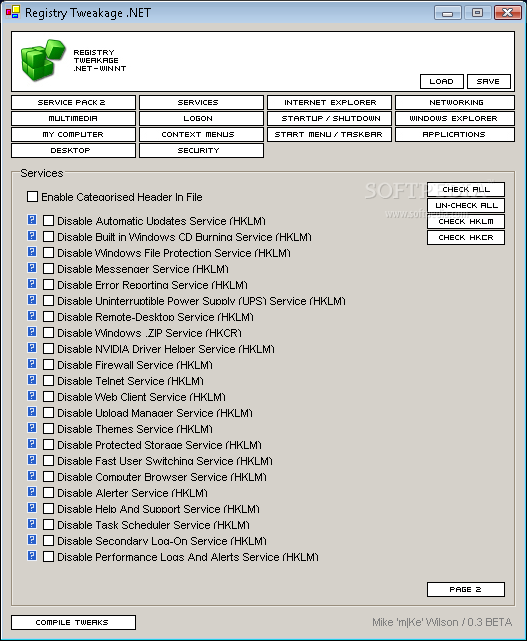The image size is (527, 641).
Task: Click the green cubes Registry Tweakage logo
Action: (43, 60)
